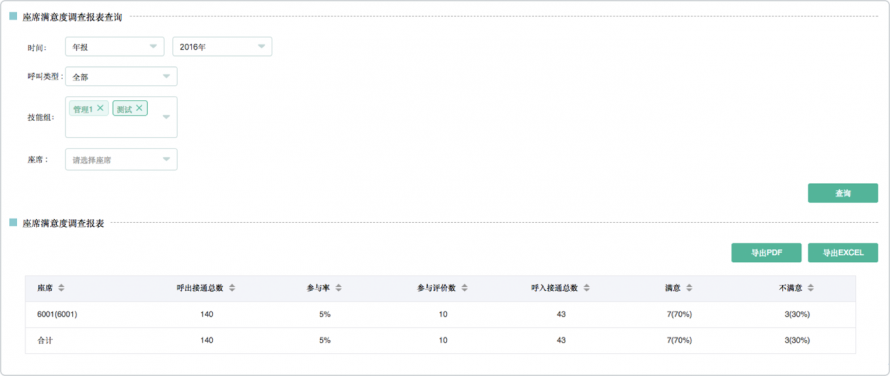Sort by 参与评价数 column arrows
Image resolution: width=890 pixels, height=376 pixels.
tap(464, 288)
